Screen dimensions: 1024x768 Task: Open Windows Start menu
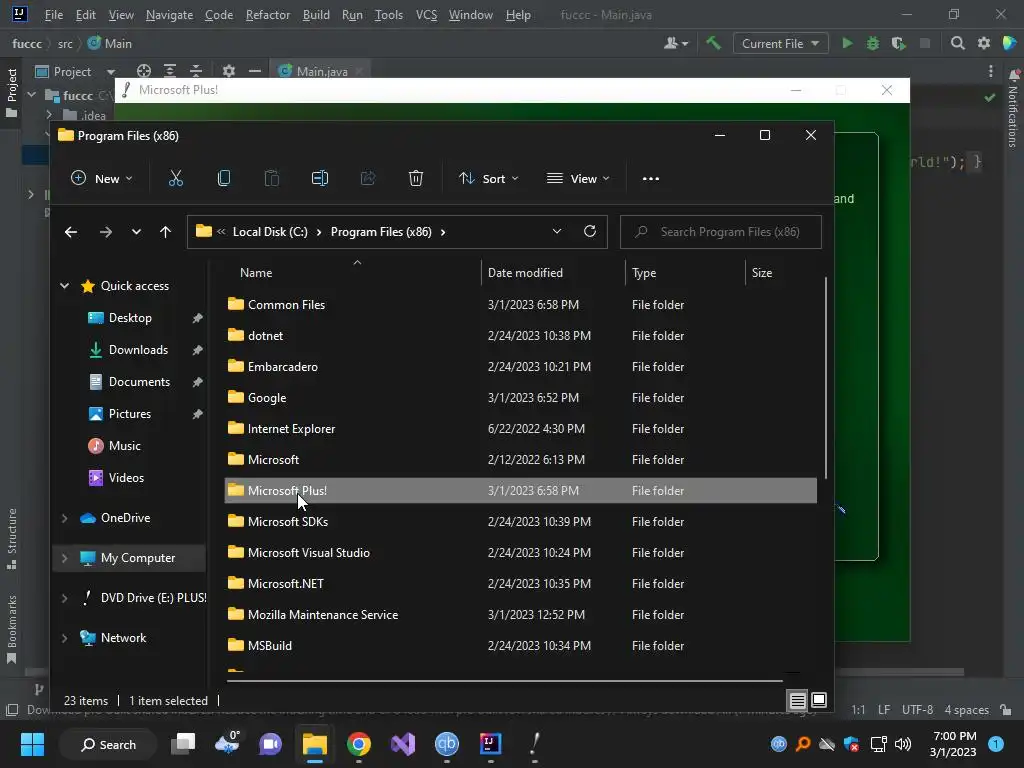(x=32, y=744)
